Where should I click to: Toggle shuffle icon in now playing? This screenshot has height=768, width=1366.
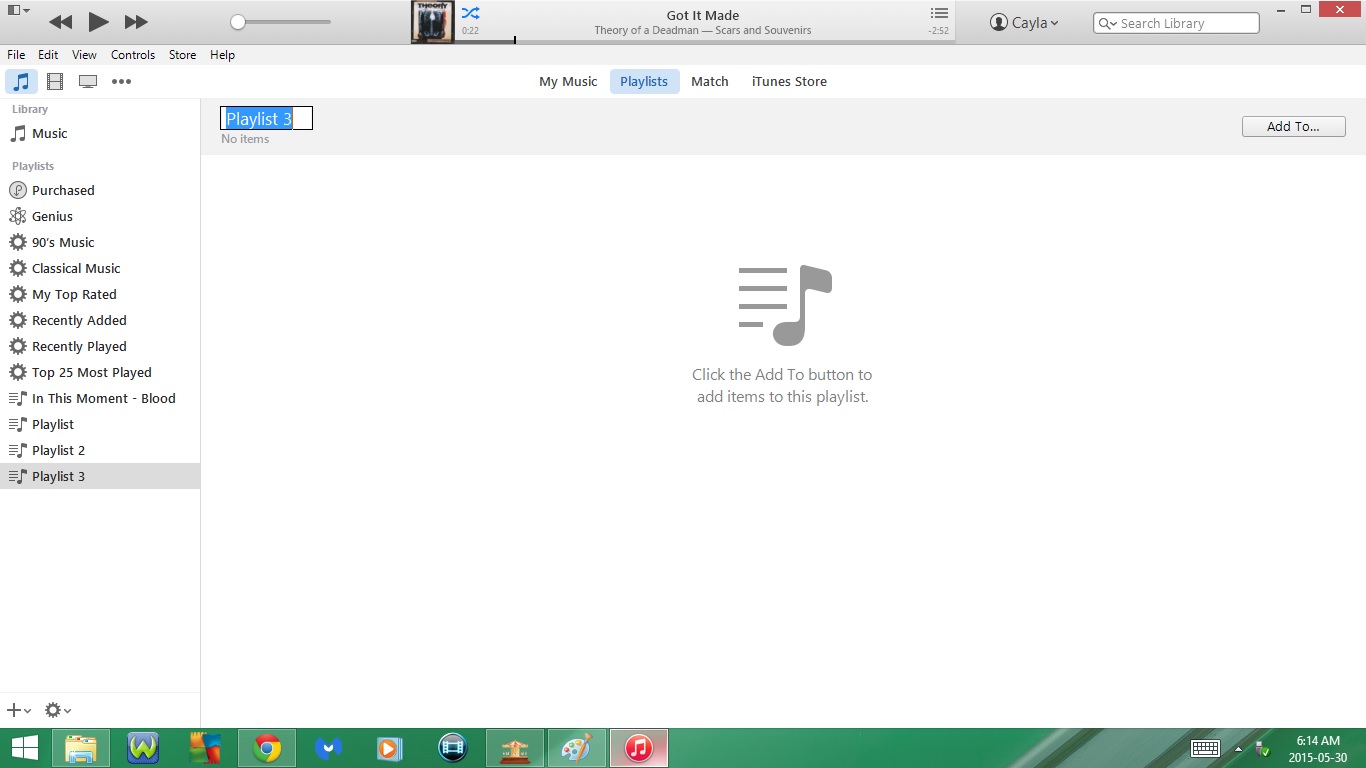pyautogui.click(x=470, y=13)
